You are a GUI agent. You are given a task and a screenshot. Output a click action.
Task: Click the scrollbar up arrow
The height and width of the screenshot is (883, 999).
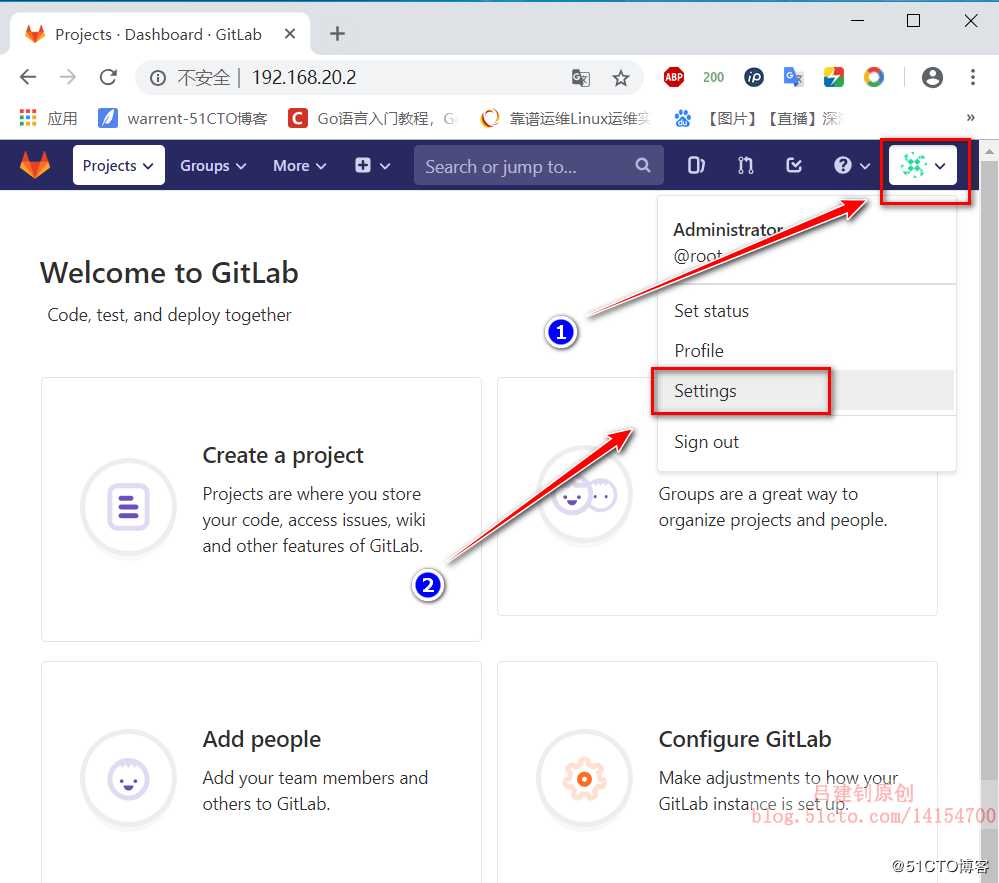[x=989, y=151]
